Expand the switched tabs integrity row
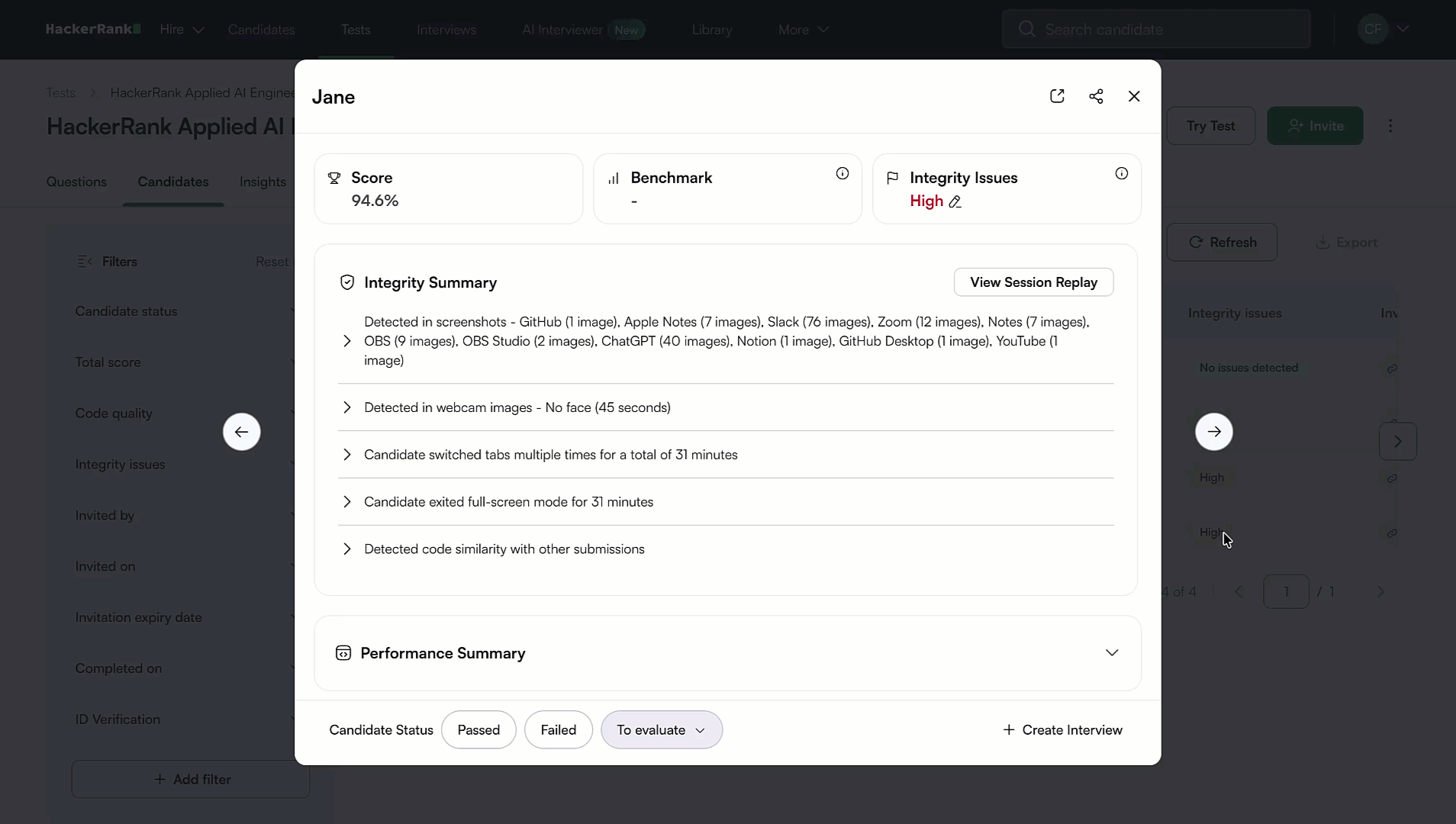This screenshot has width=1456, height=824. 347,455
